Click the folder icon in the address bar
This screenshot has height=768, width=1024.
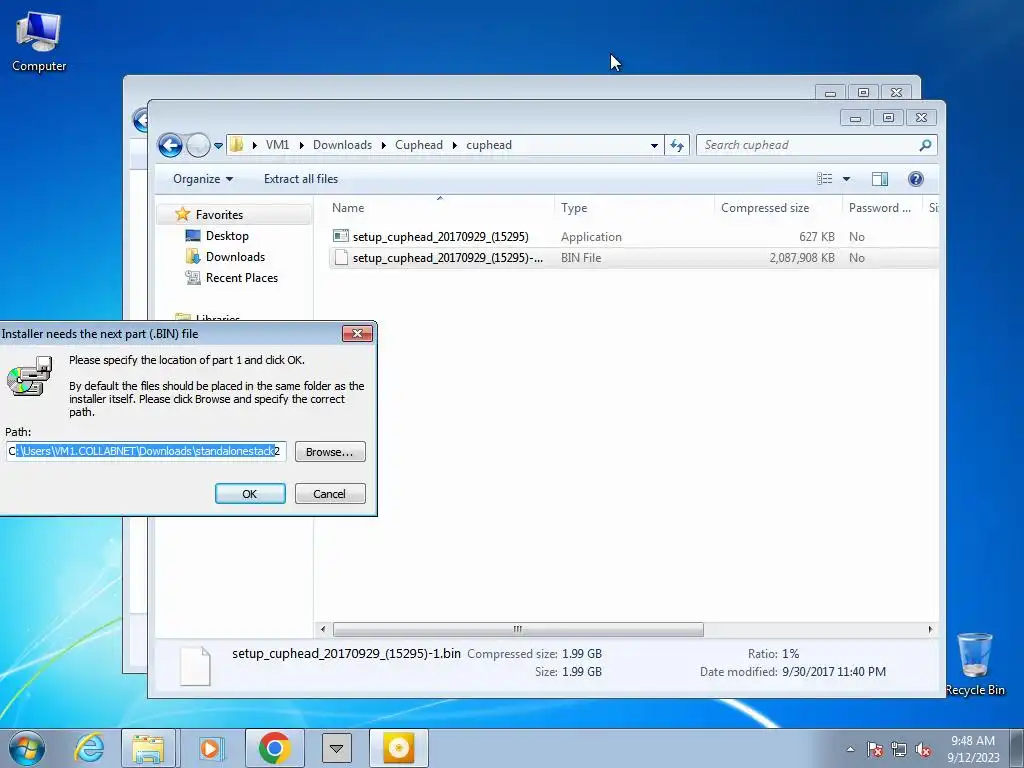pos(237,145)
